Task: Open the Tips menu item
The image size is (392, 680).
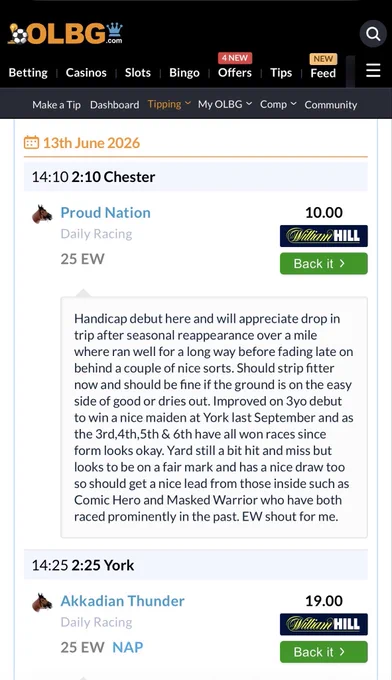Action: click(x=281, y=72)
